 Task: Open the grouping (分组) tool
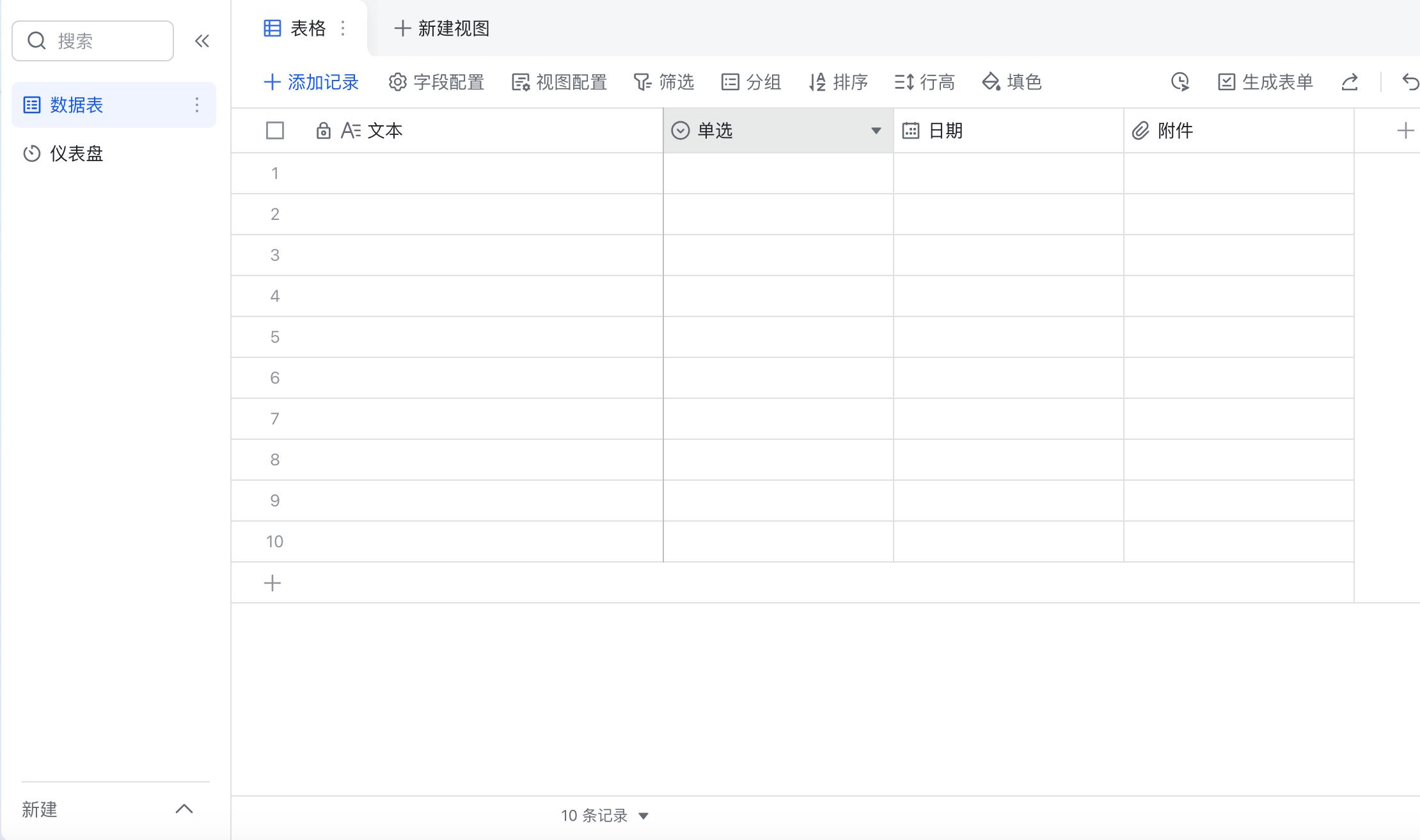coord(751,82)
